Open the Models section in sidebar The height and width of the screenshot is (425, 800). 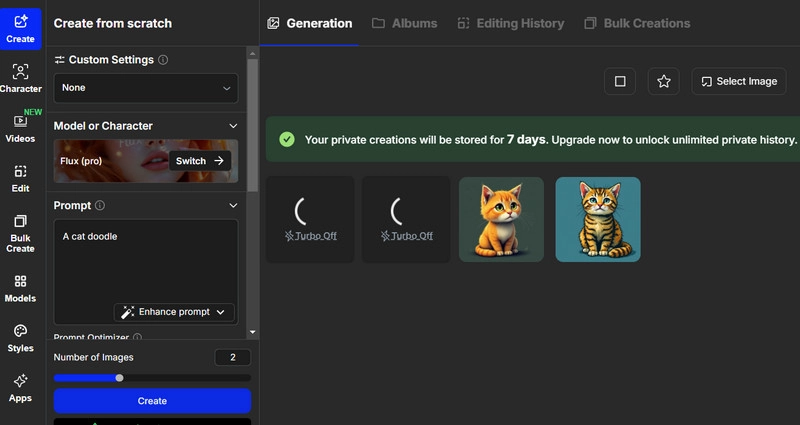coord(20,288)
